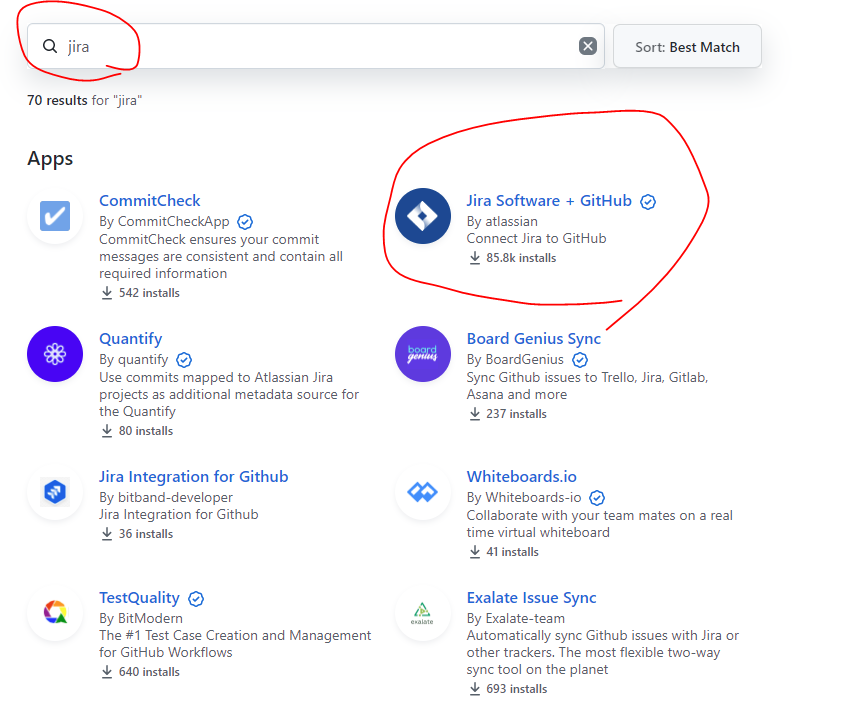Open the Jira Software + GitHub logo
Screen dimensions: 861x712
(x=422, y=216)
